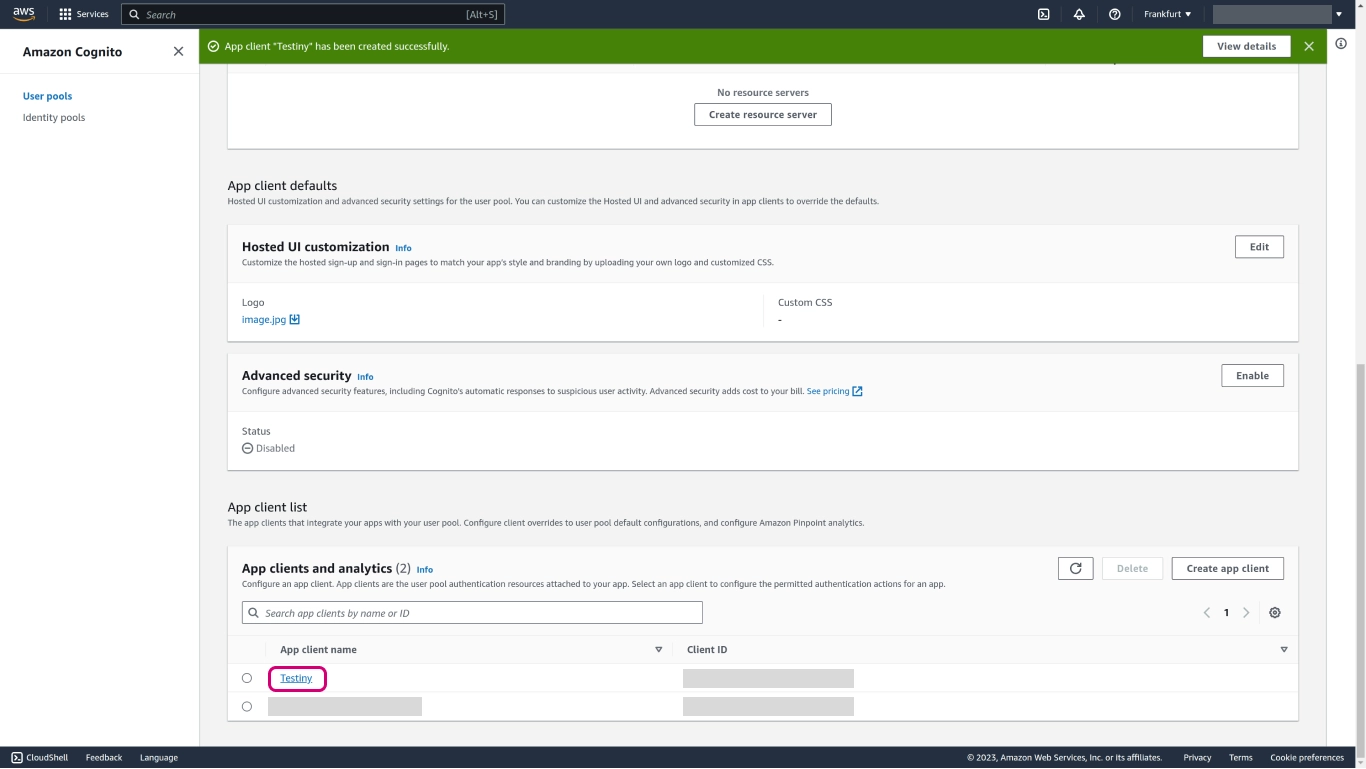Viewport: 1366px width, 769px height.
Task: Sort by App client name column arrow
Action: (x=658, y=650)
